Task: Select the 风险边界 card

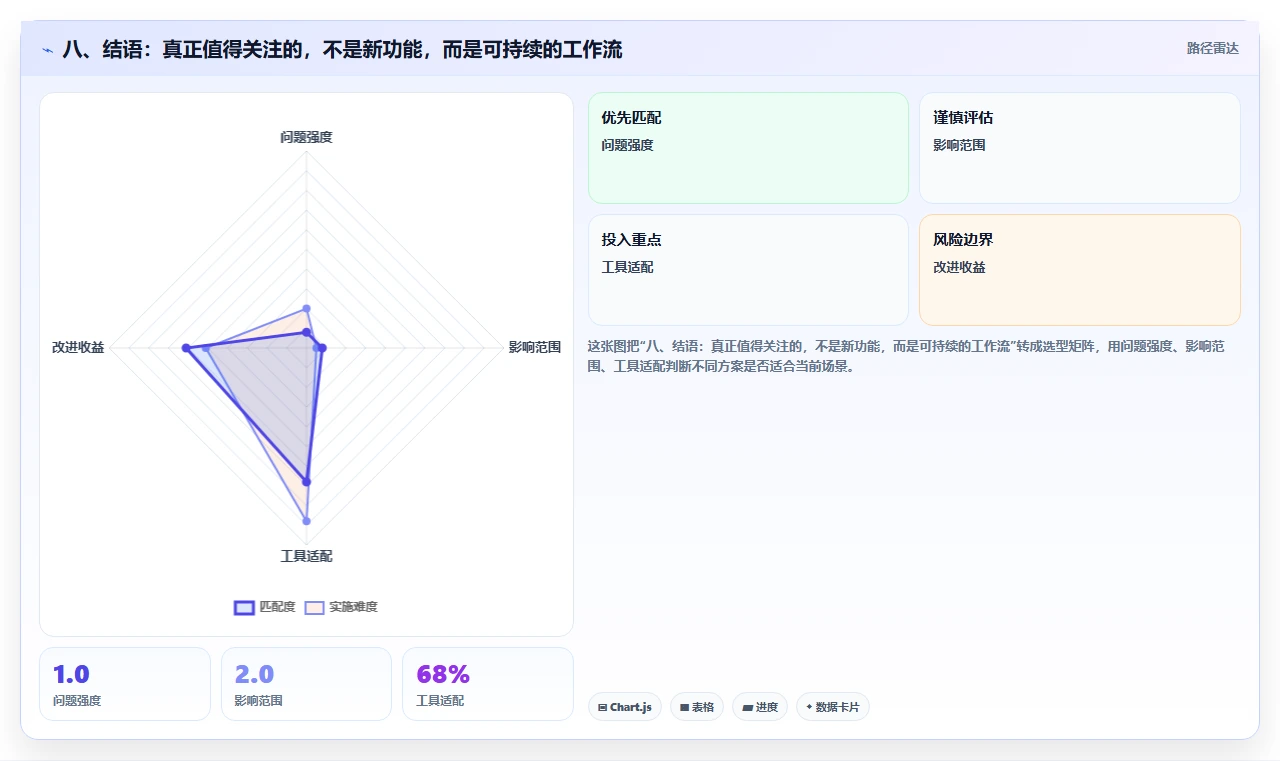Action: pyautogui.click(x=1080, y=270)
